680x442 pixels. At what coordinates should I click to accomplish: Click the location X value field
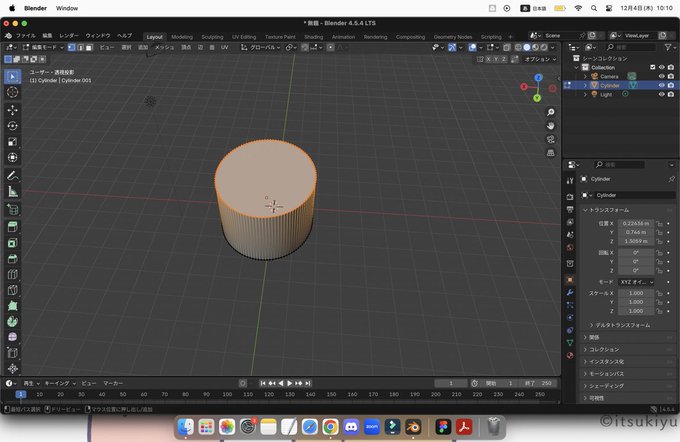(x=636, y=223)
